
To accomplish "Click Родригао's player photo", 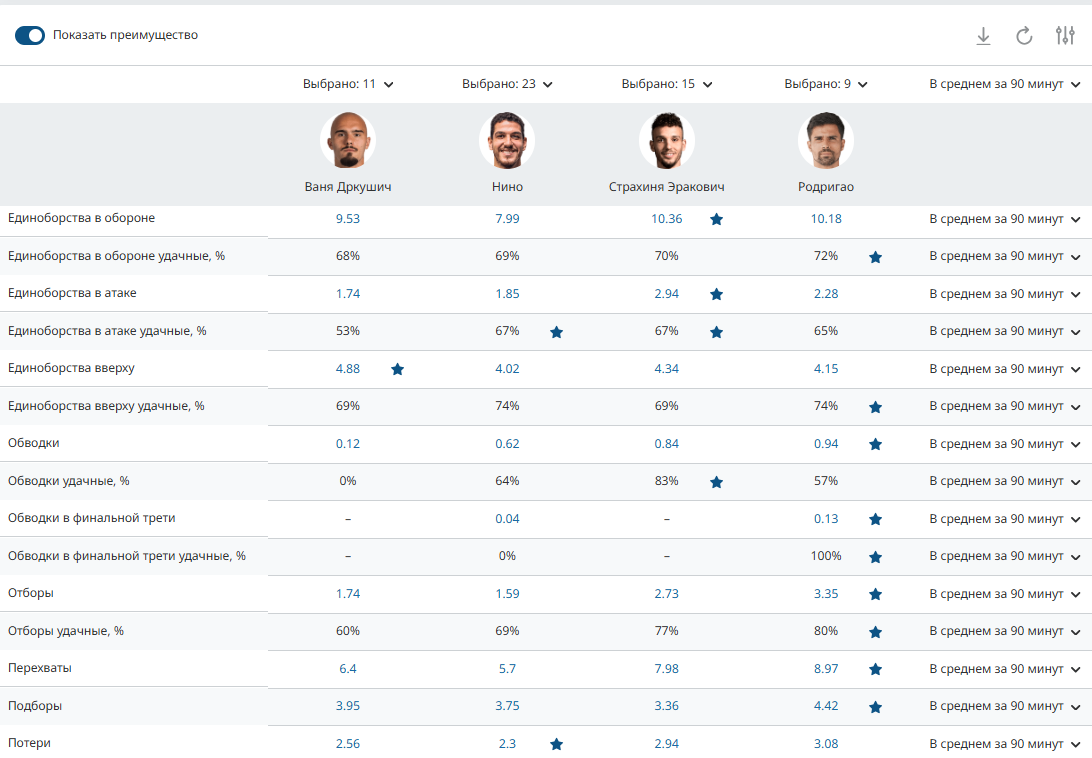I will coord(826,141).
